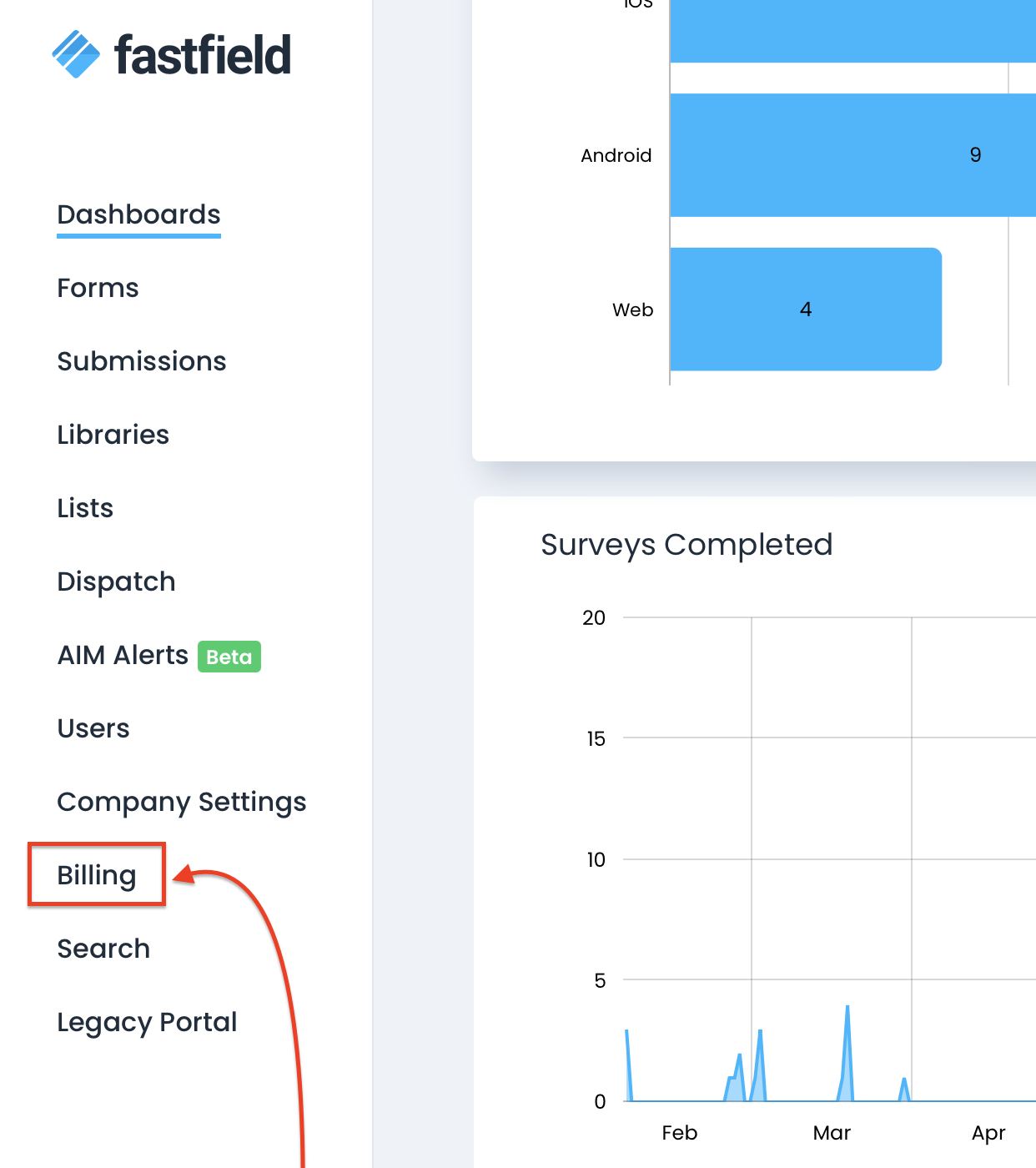Screen dimensions: 1036x1168
Task: Open Company Settings
Action: [182, 802]
